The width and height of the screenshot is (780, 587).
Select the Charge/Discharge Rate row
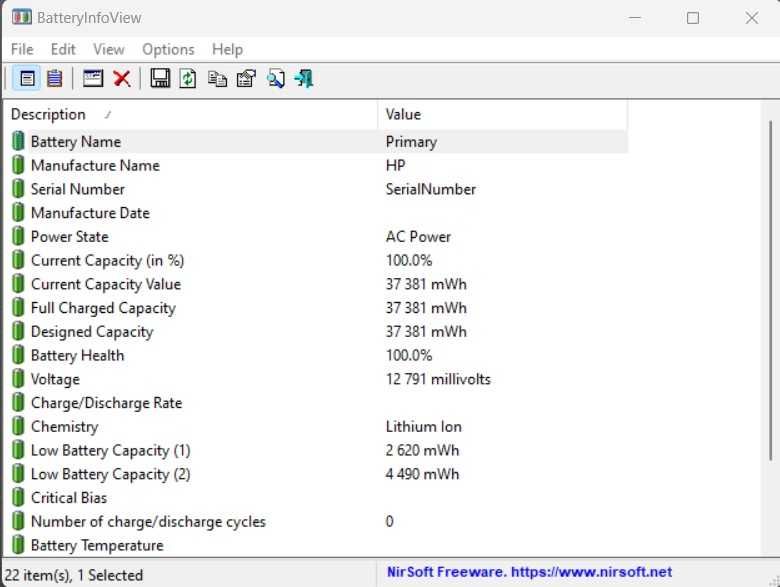click(318, 402)
